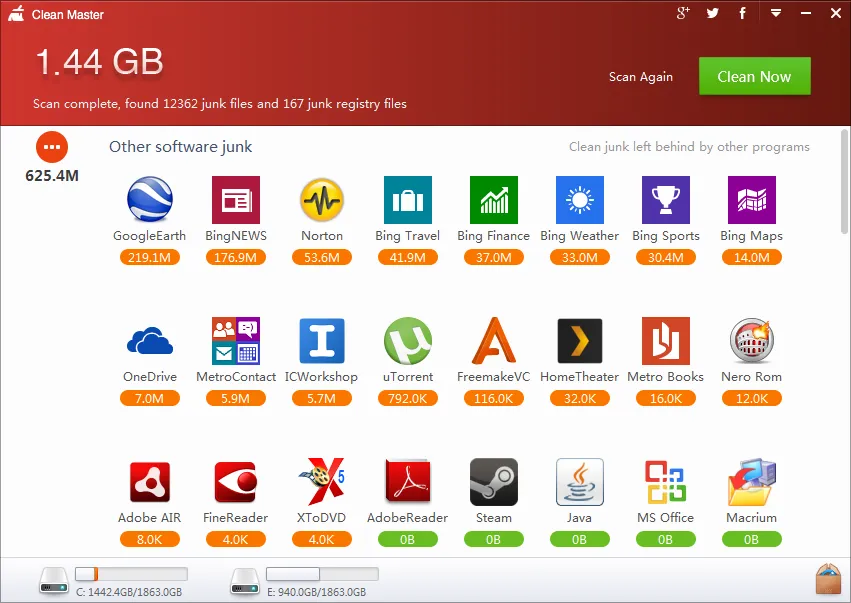This screenshot has width=851, height=603.
Task: Select the FineReader eye icon
Action: (236, 482)
